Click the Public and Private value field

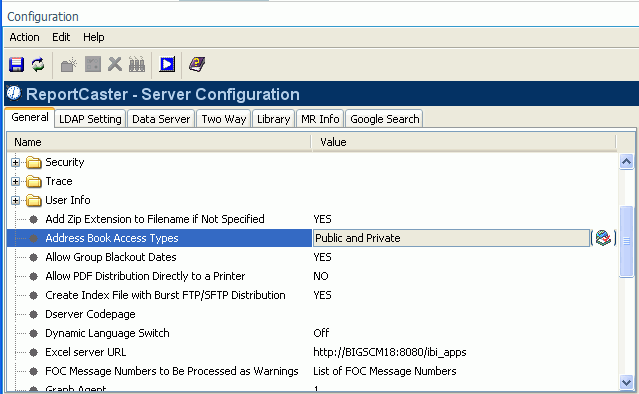tap(452, 238)
